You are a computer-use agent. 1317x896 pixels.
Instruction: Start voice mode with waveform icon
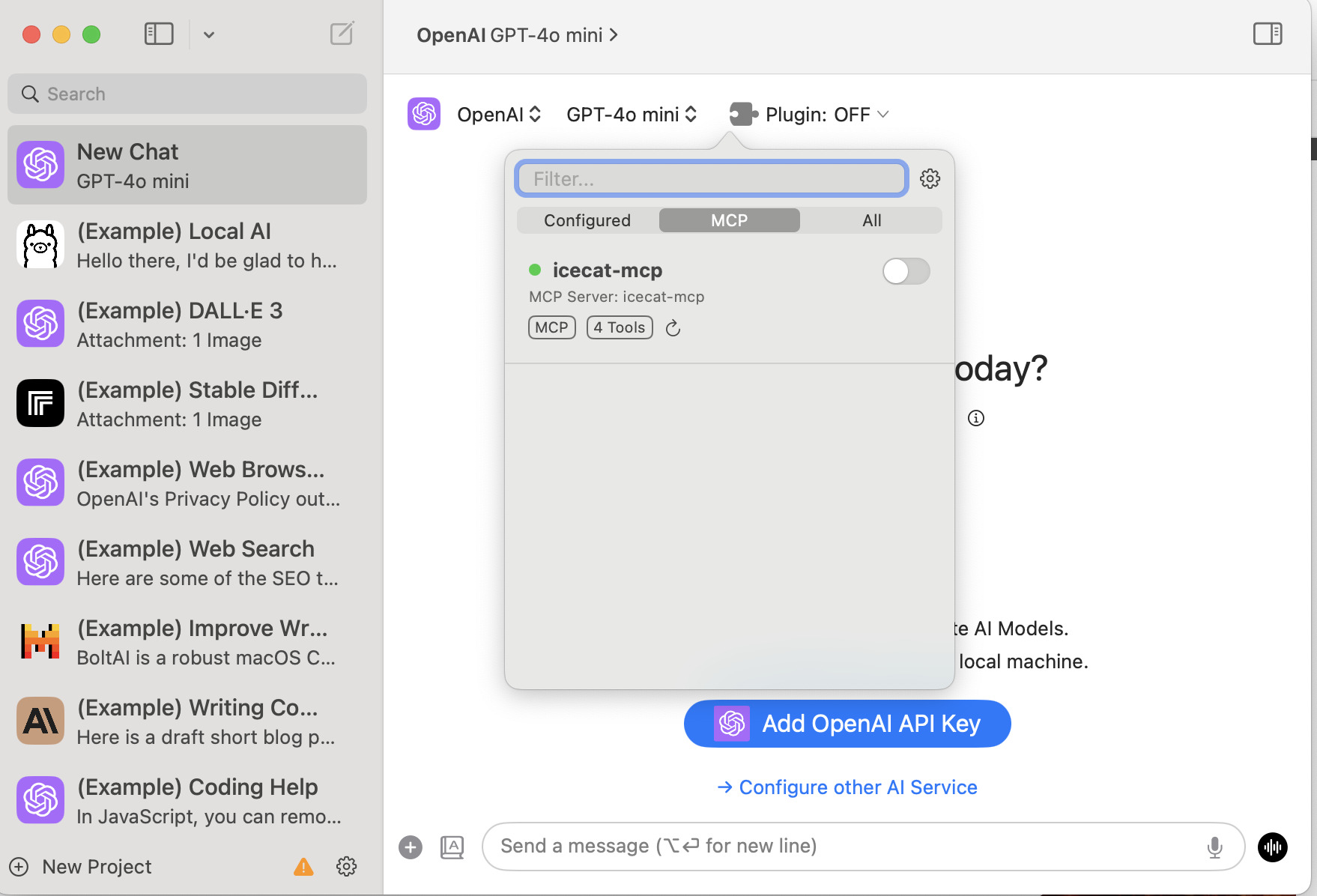coord(1272,847)
